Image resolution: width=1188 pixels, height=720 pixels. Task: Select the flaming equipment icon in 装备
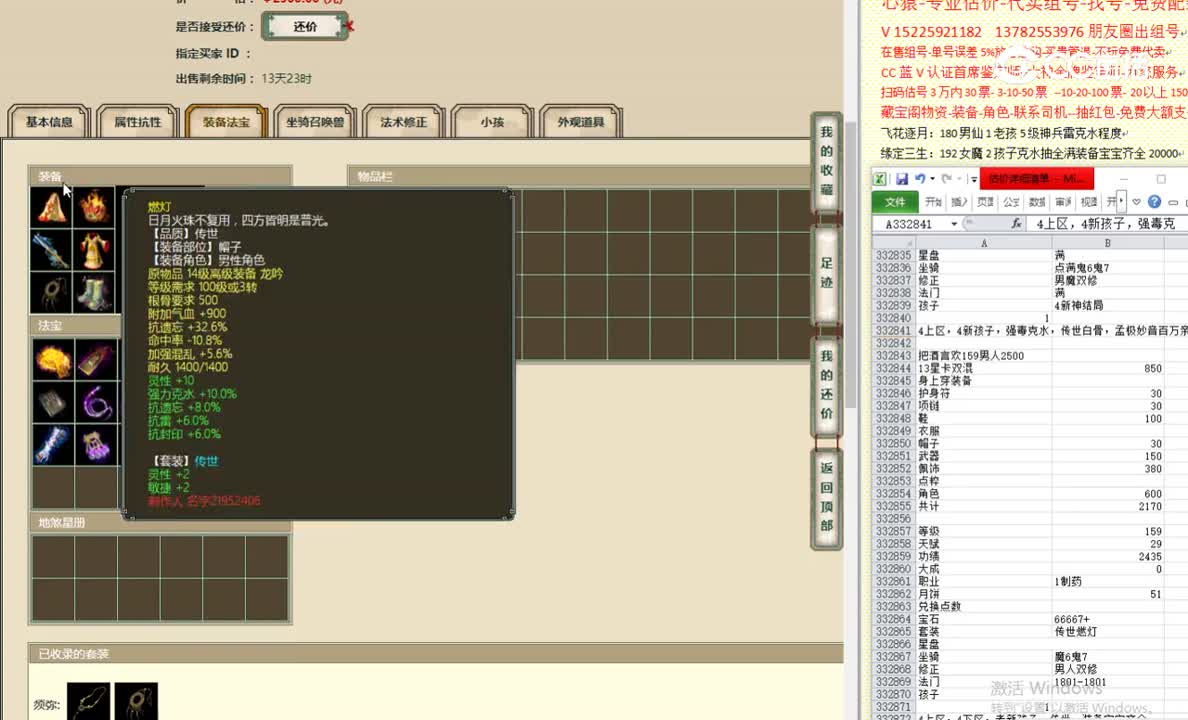tap(94, 207)
